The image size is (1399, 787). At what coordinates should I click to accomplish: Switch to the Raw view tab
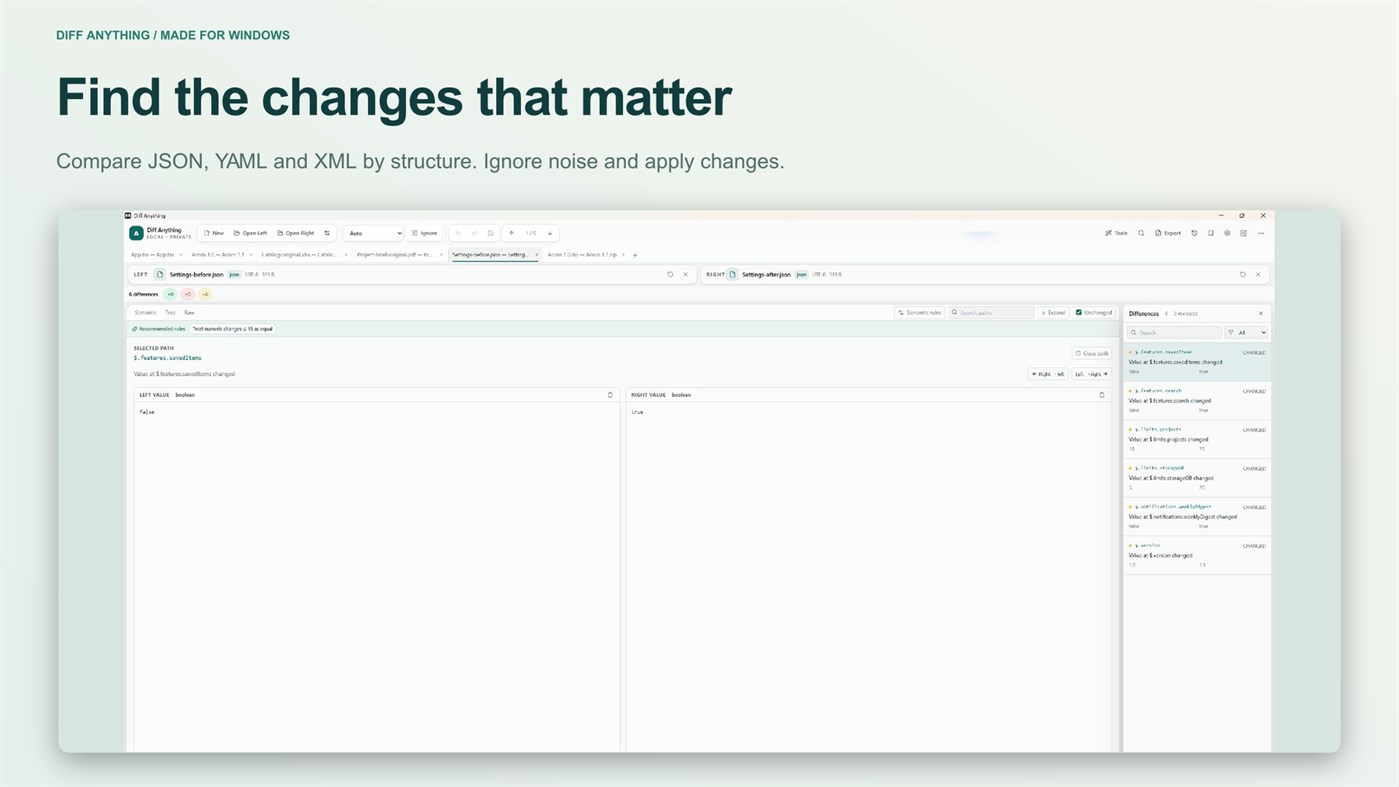pos(189,313)
